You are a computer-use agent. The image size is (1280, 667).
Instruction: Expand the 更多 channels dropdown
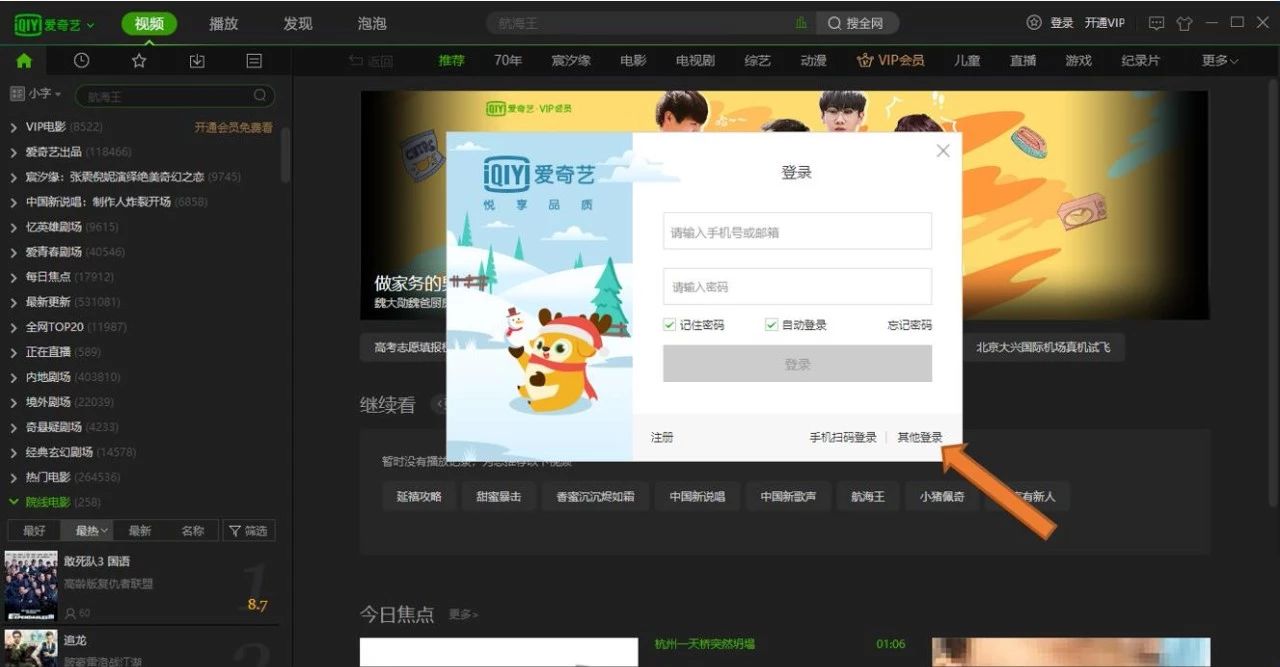(1220, 61)
